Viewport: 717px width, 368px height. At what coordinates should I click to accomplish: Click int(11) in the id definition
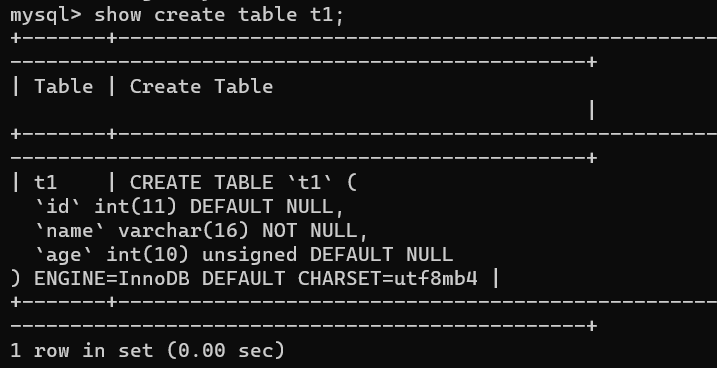136,207
